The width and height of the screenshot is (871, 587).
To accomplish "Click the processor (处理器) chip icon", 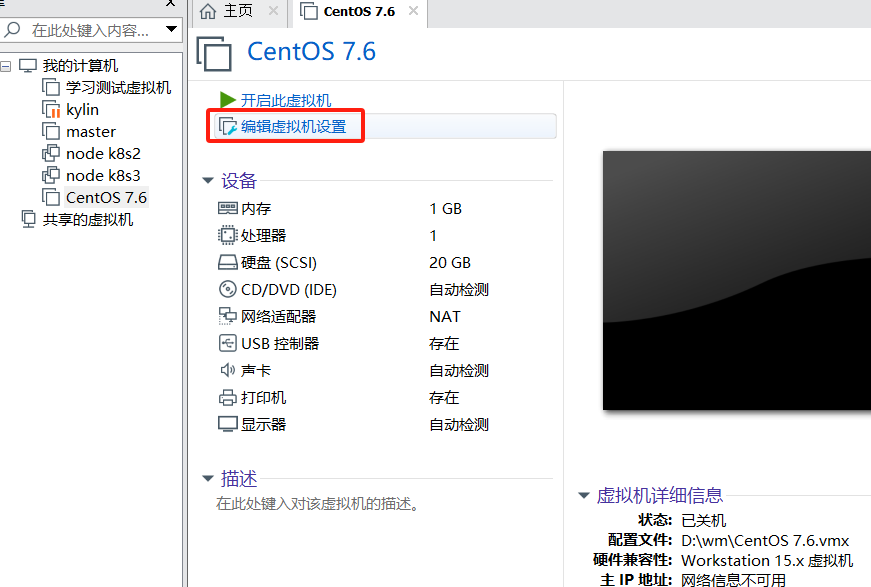I will [227, 235].
